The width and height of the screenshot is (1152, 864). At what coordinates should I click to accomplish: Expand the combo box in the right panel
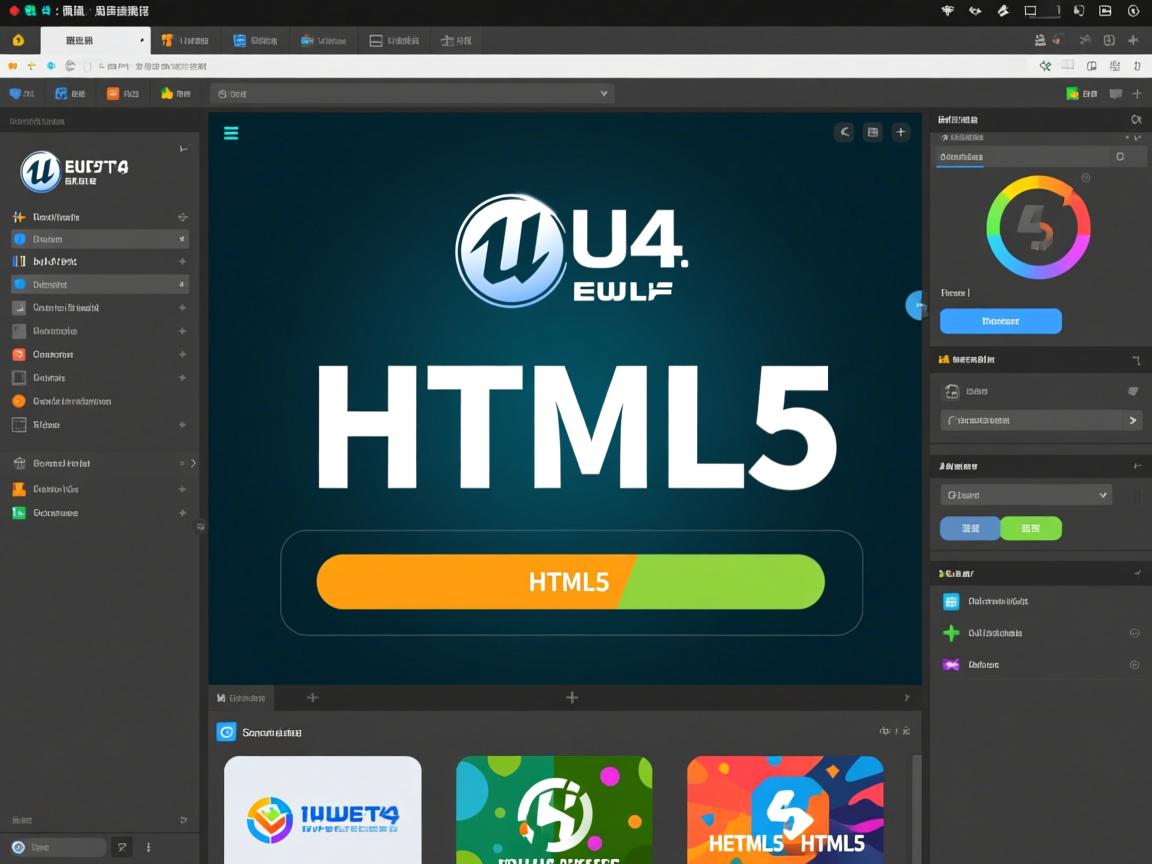point(1025,494)
